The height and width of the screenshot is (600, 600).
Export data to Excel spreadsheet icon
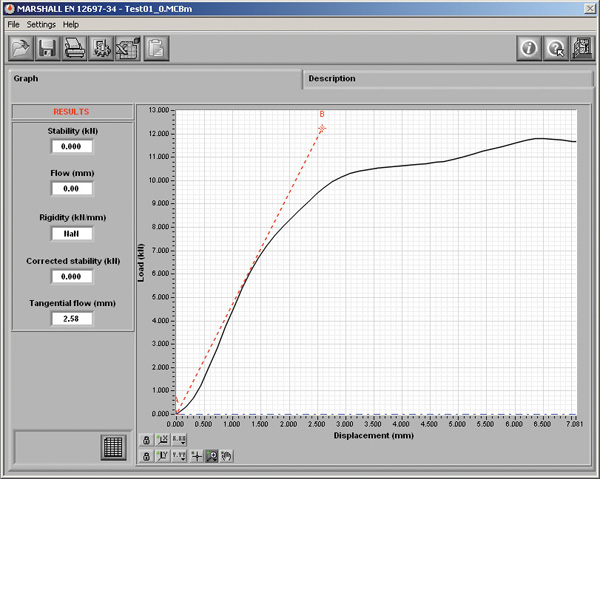(128, 48)
